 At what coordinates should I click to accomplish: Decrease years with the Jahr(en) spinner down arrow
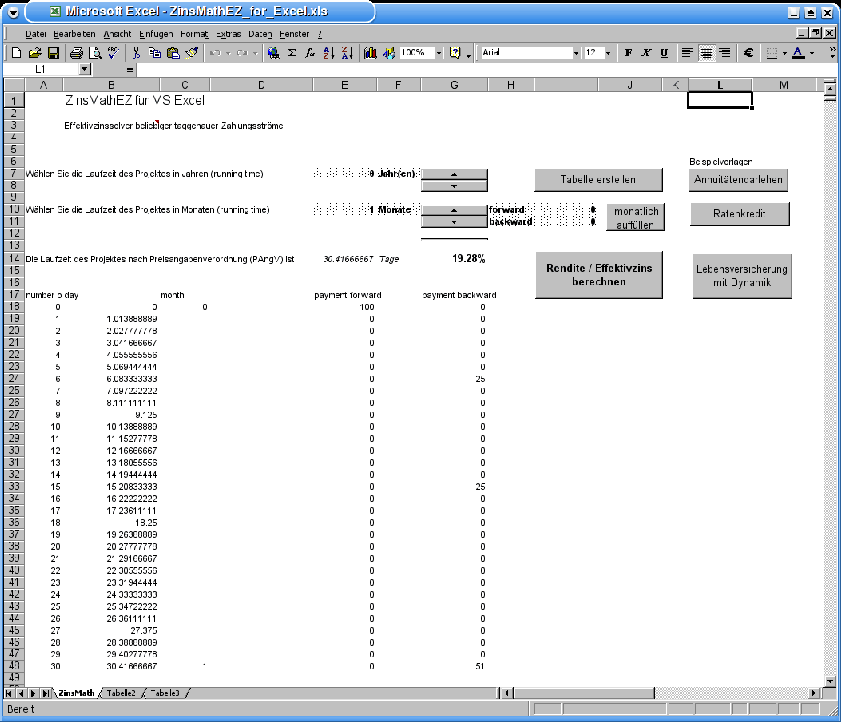[x=454, y=186]
